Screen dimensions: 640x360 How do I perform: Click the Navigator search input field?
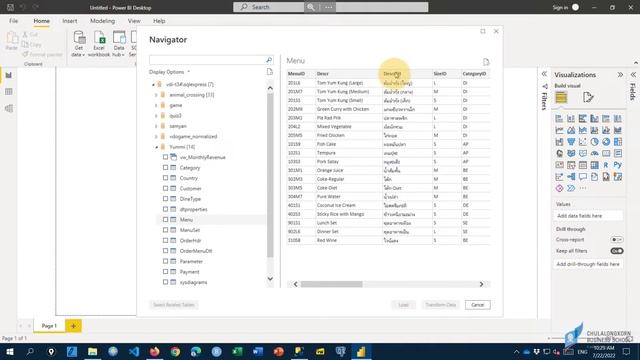(x=207, y=60)
